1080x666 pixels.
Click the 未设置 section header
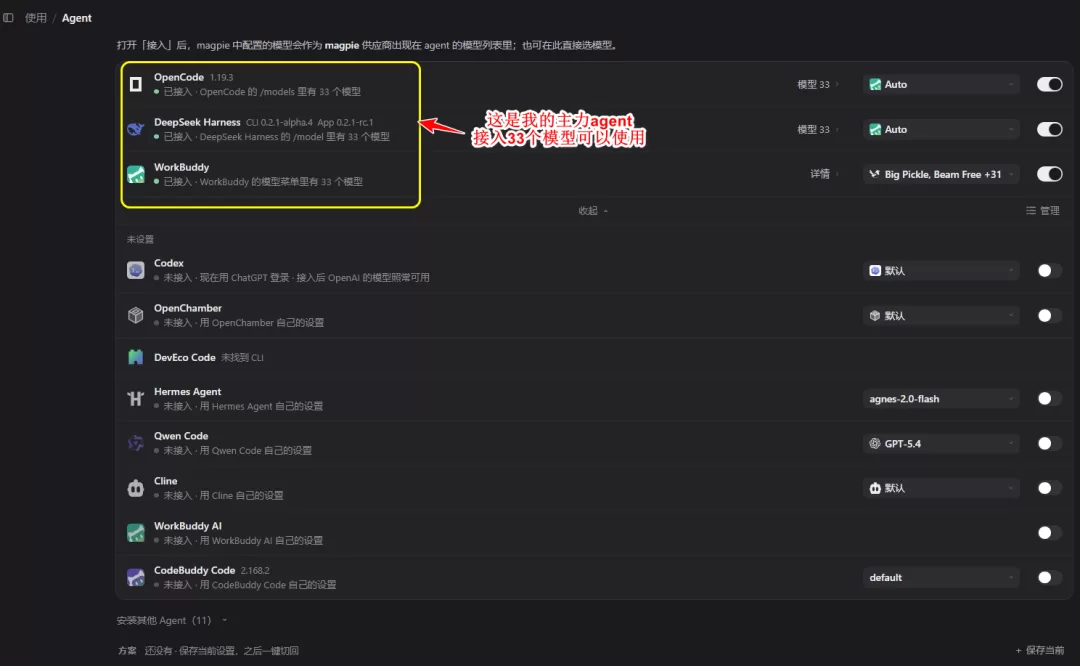[140, 239]
